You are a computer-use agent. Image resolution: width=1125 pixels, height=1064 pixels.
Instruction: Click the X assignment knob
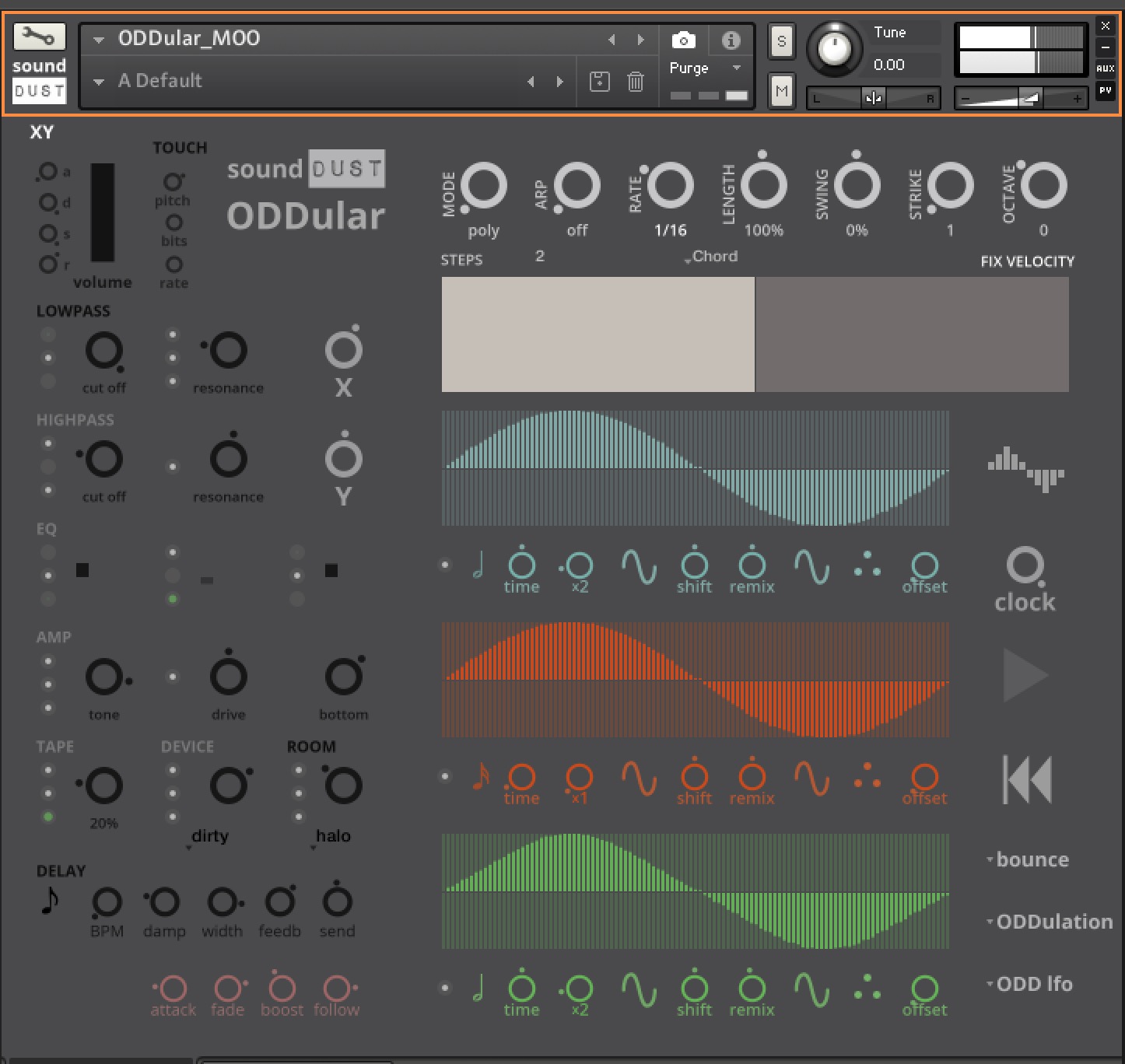[343, 350]
